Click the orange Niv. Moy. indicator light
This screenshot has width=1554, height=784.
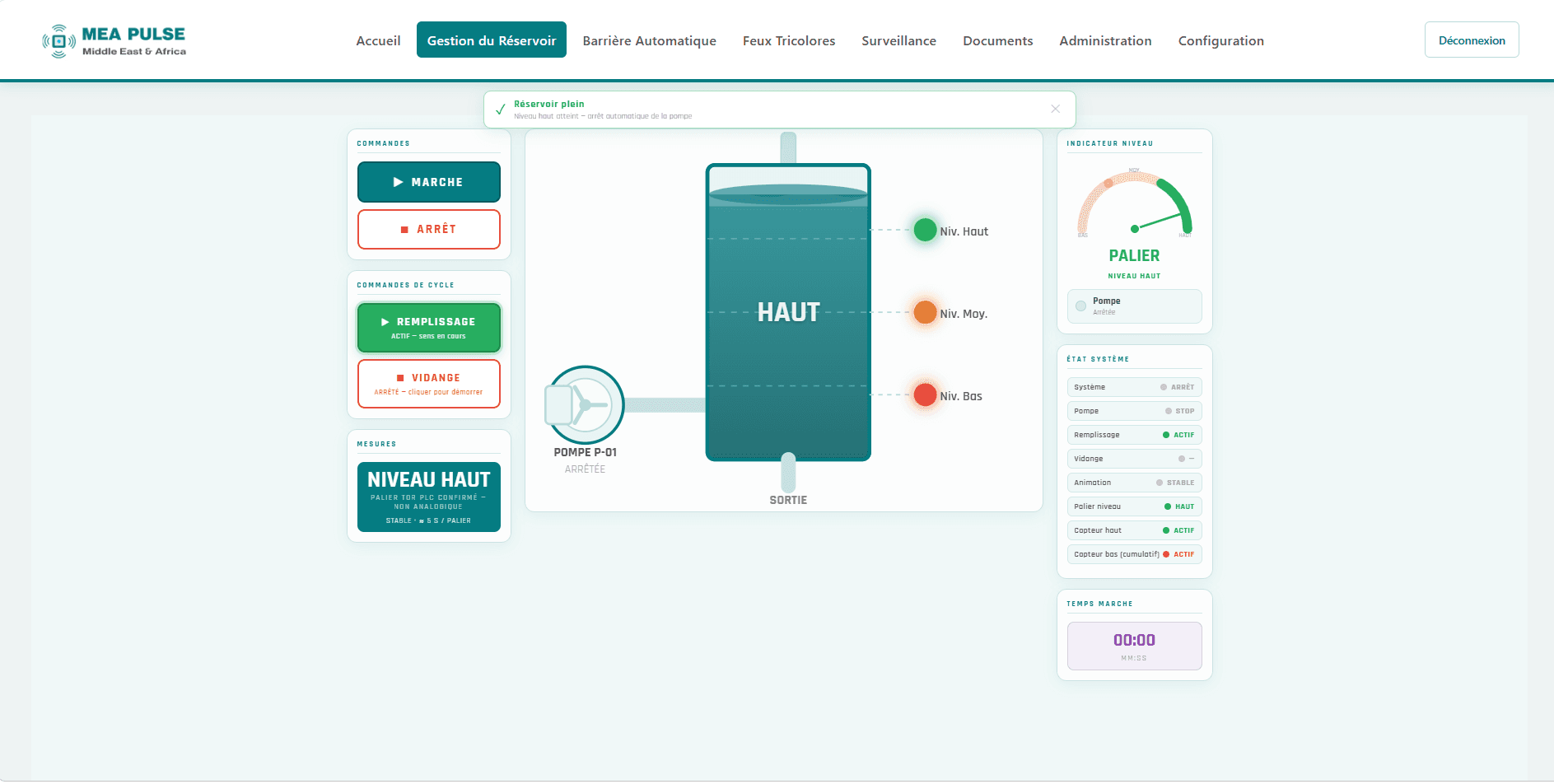(x=925, y=312)
